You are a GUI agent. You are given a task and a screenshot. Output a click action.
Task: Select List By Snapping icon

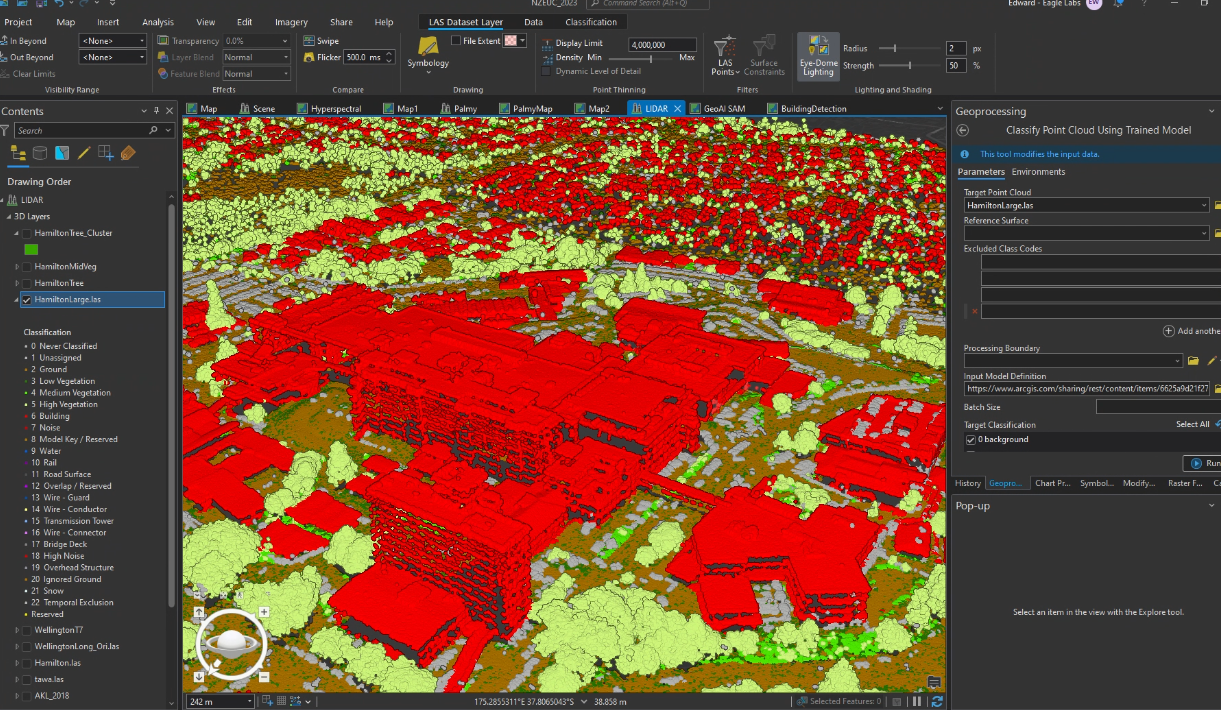click(x=106, y=153)
